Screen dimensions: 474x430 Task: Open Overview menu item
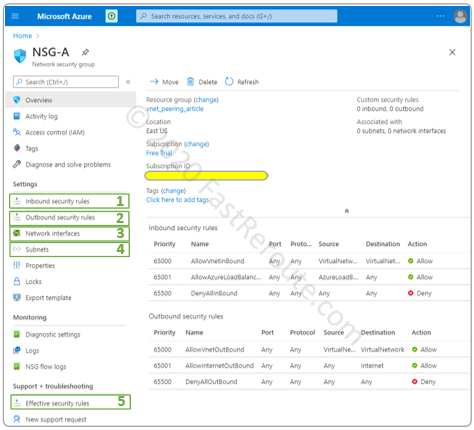[x=71, y=100]
